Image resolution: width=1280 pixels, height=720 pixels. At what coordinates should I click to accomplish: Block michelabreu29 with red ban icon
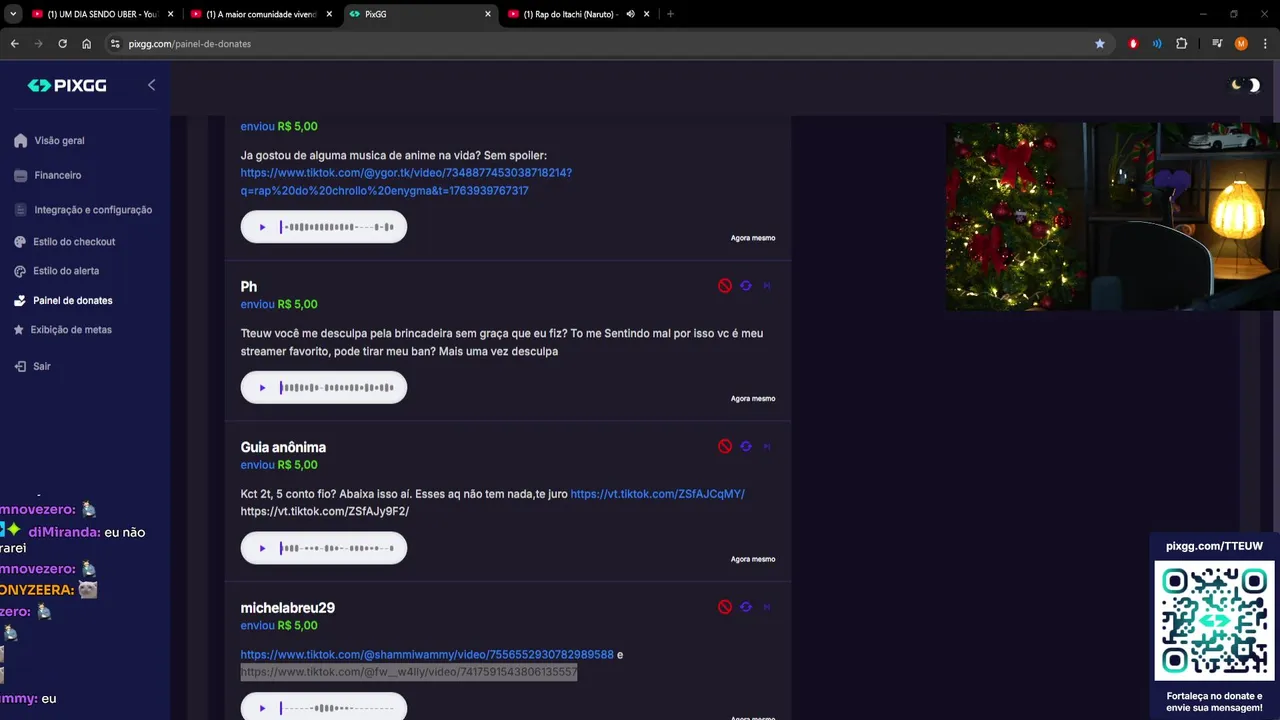click(725, 607)
